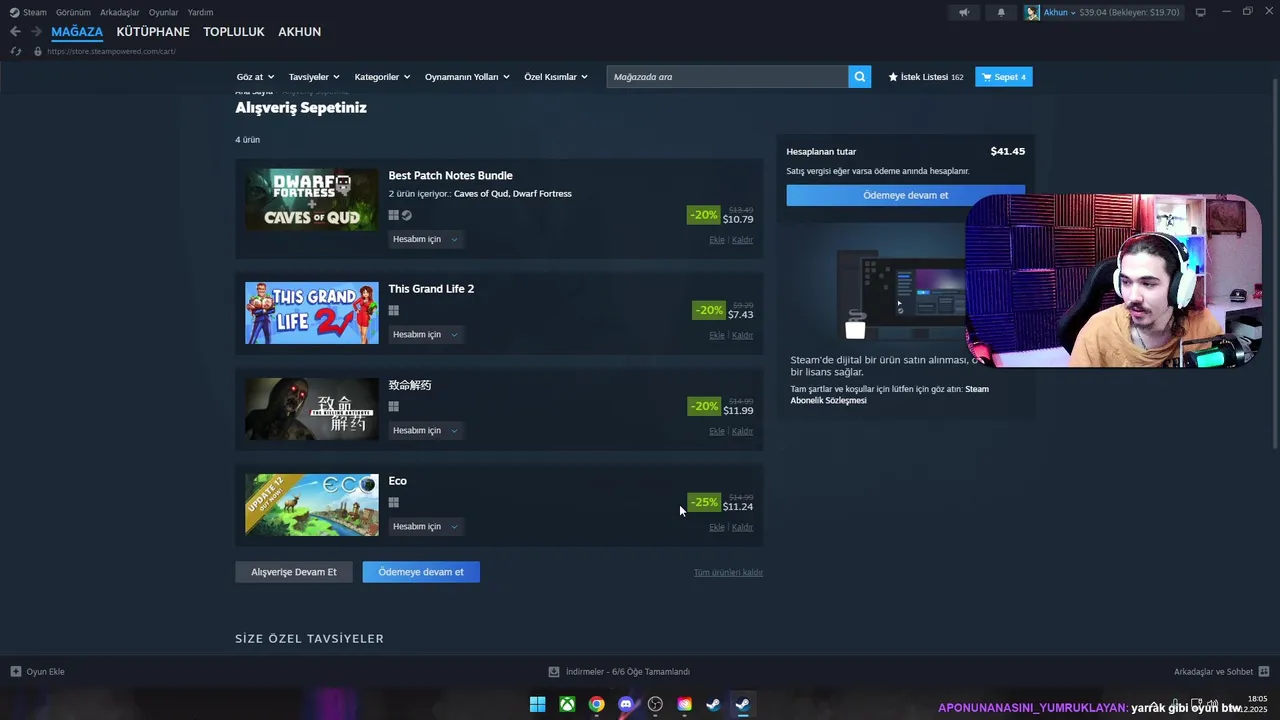Switch to the KÜTÜPHANE tab
The width and height of the screenshot is (1280, 720).
[x=153, y=32]
